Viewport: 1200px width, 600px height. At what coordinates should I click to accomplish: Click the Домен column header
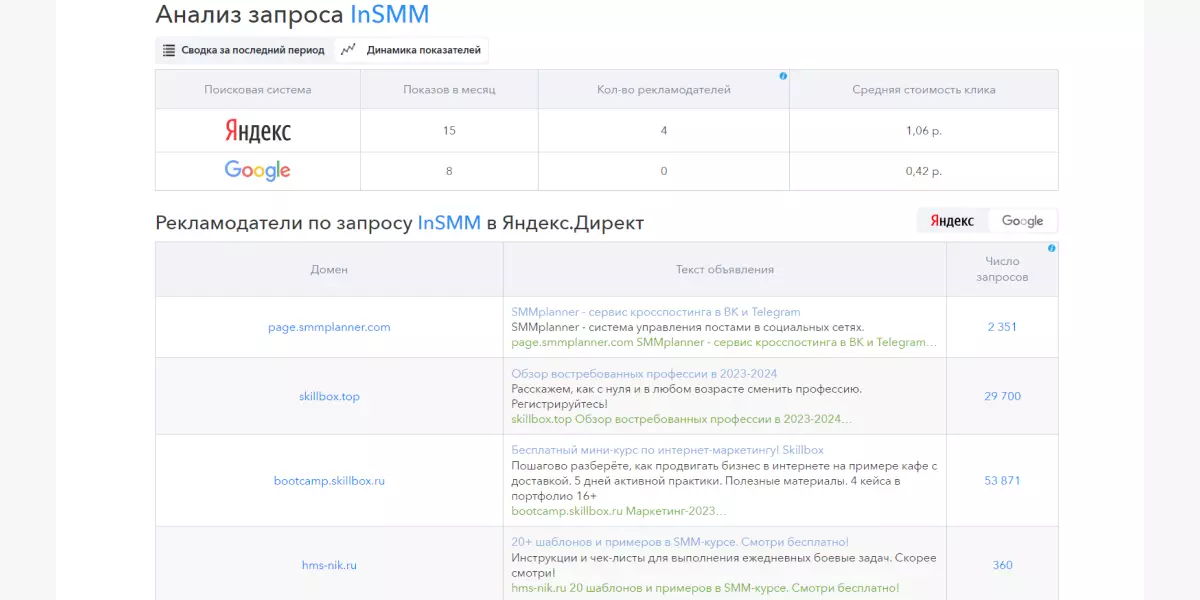[329, 269]
